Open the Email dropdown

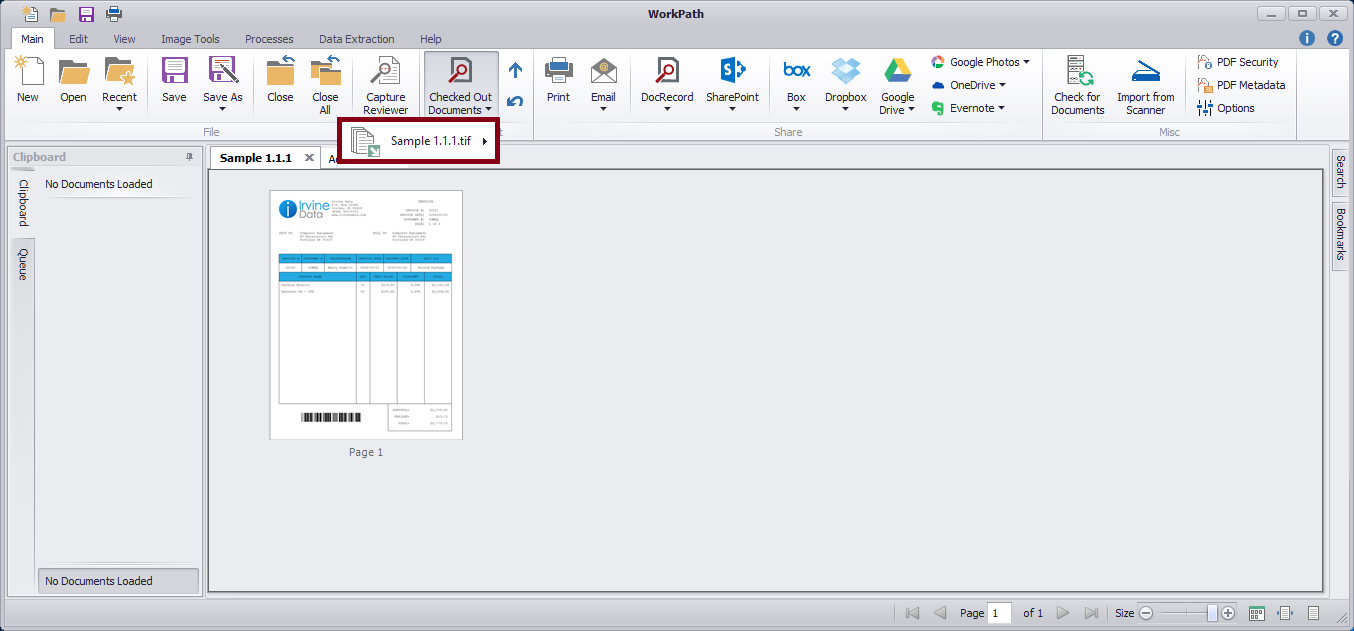tap(603, 109)
